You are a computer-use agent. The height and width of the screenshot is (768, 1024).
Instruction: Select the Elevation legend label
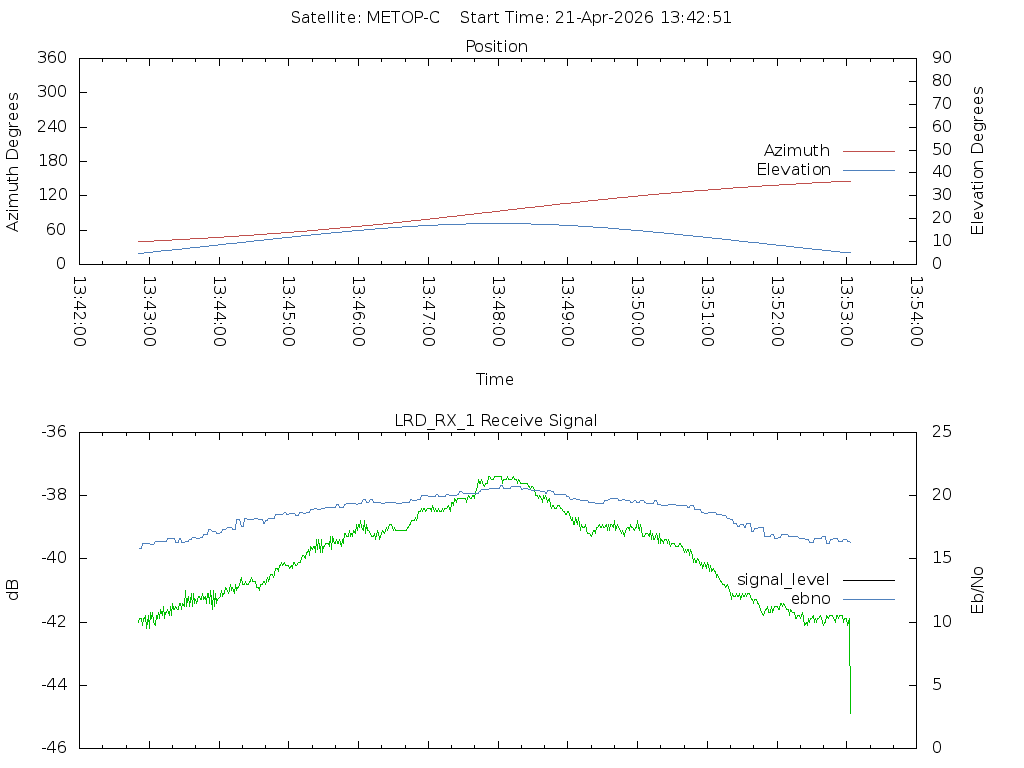tap(793, 170)
